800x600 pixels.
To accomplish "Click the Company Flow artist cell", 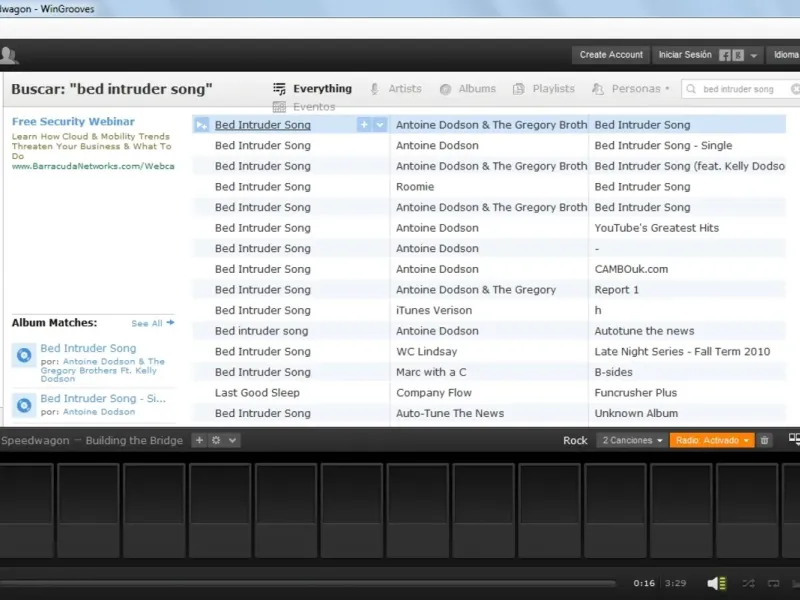I will (434, 393).
